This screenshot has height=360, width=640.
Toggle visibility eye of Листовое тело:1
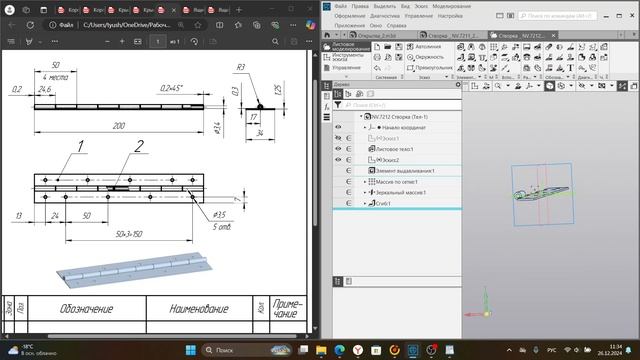[338, 149]
